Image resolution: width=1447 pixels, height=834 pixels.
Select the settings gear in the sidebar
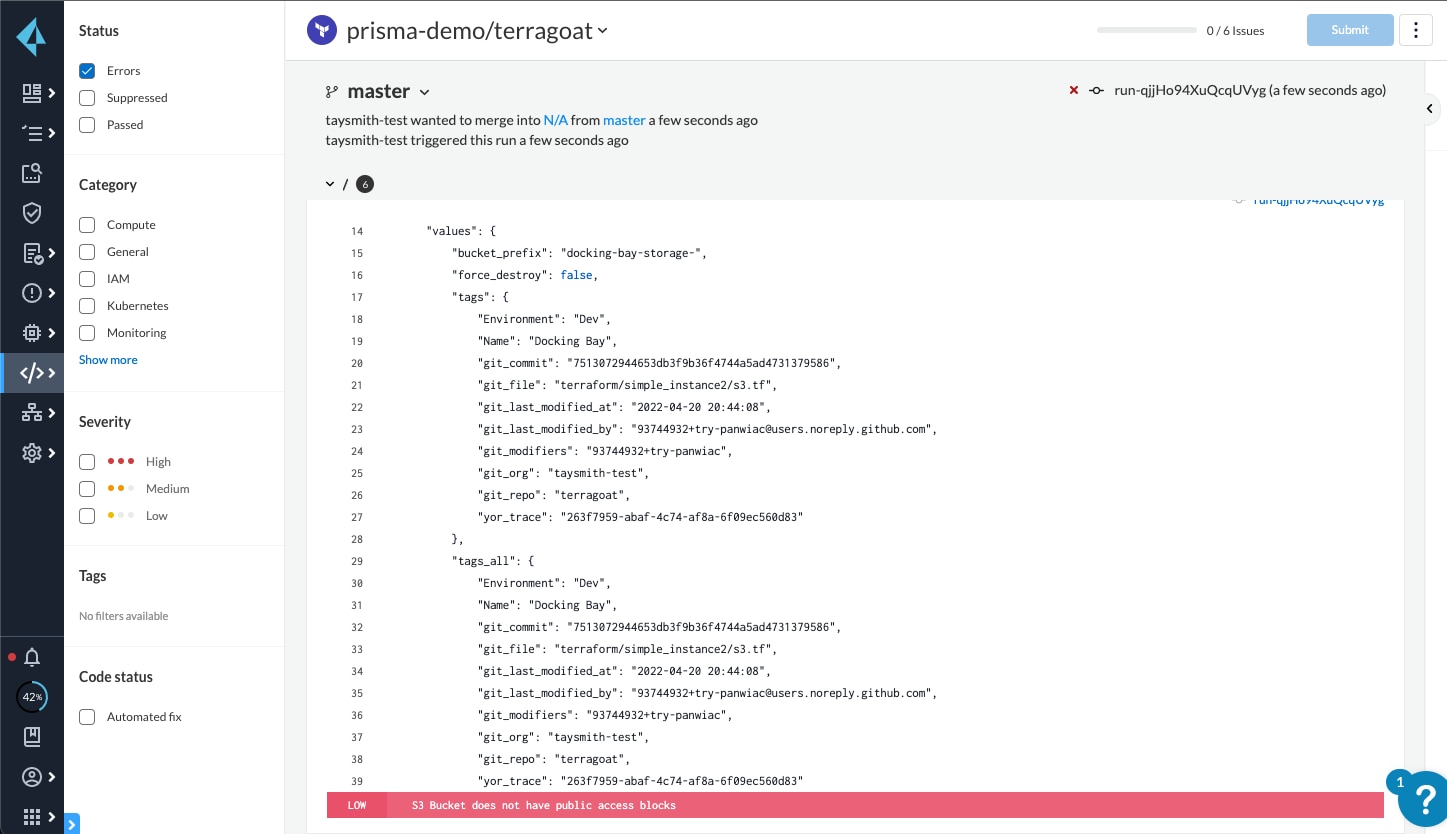(31, 452)
